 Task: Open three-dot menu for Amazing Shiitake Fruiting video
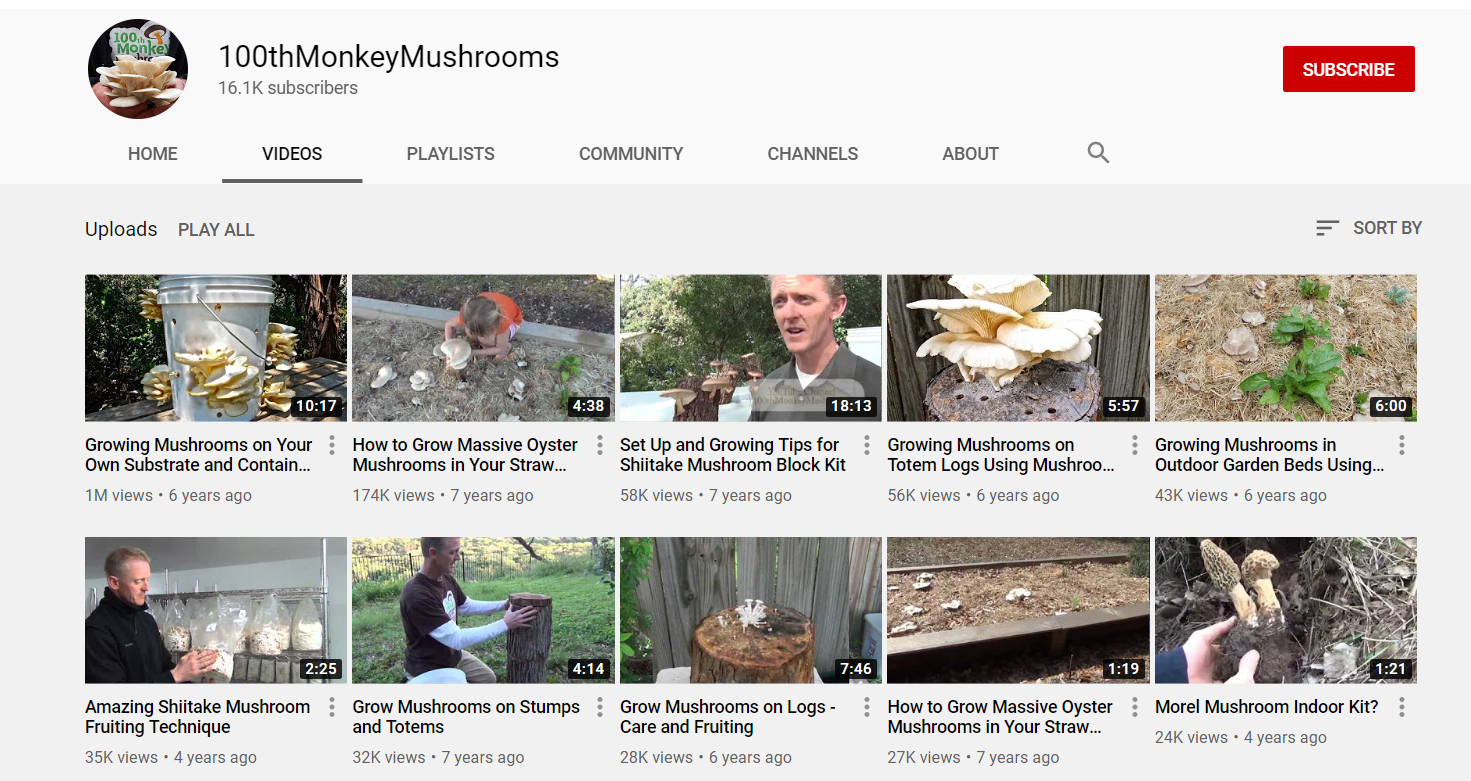click(x=332, y=707)
